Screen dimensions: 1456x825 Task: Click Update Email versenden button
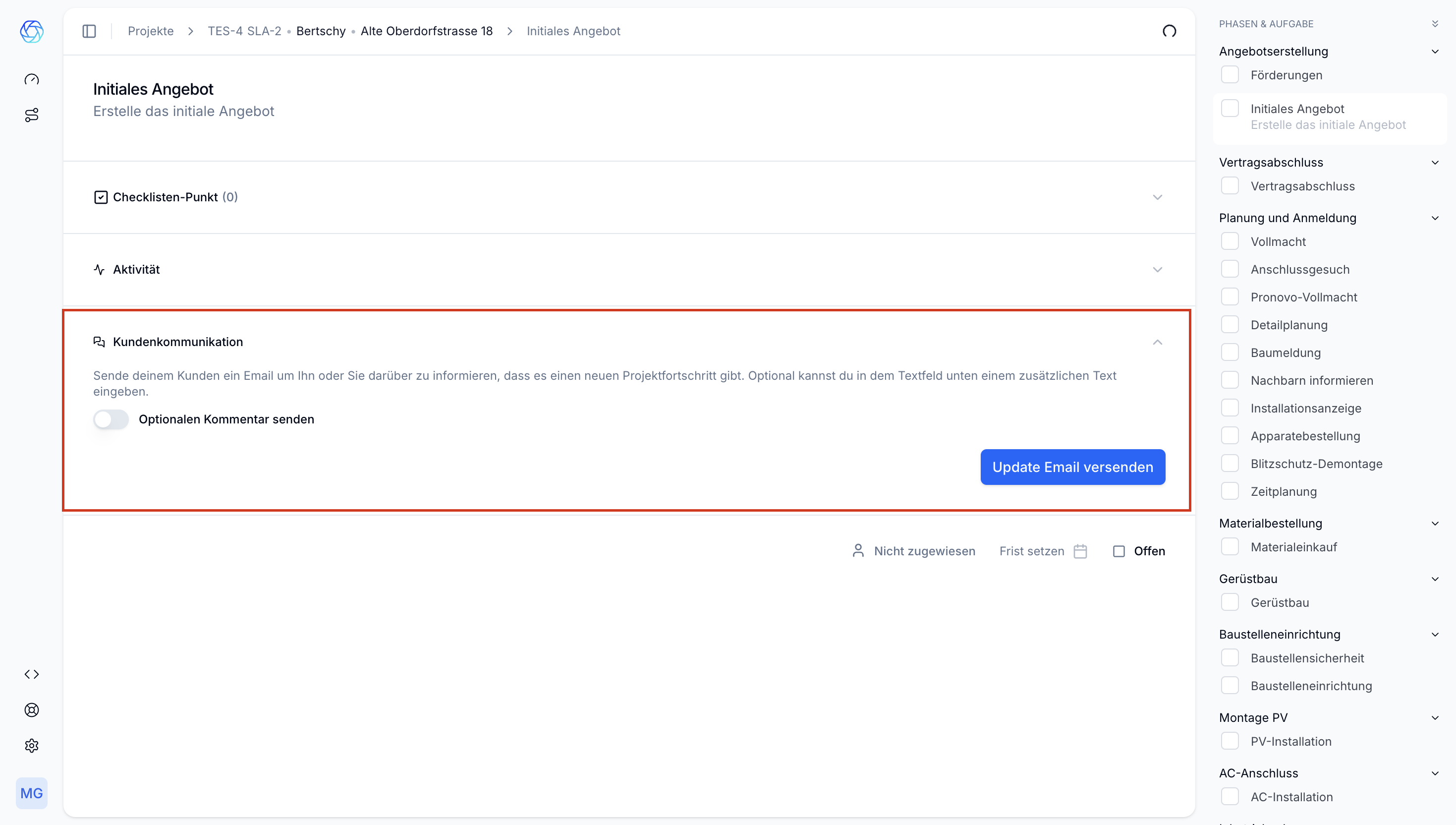pyautogui.click(x=1072, y=467)
